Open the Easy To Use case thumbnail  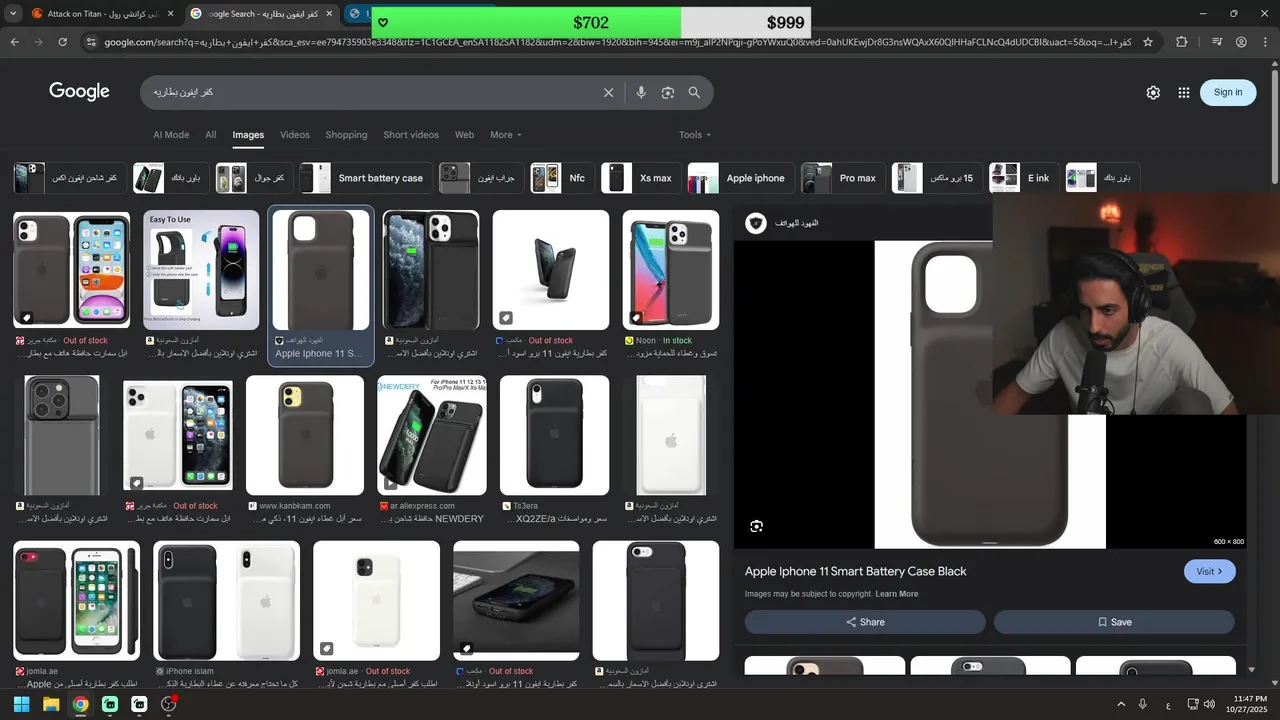click(x=201, y=270)
